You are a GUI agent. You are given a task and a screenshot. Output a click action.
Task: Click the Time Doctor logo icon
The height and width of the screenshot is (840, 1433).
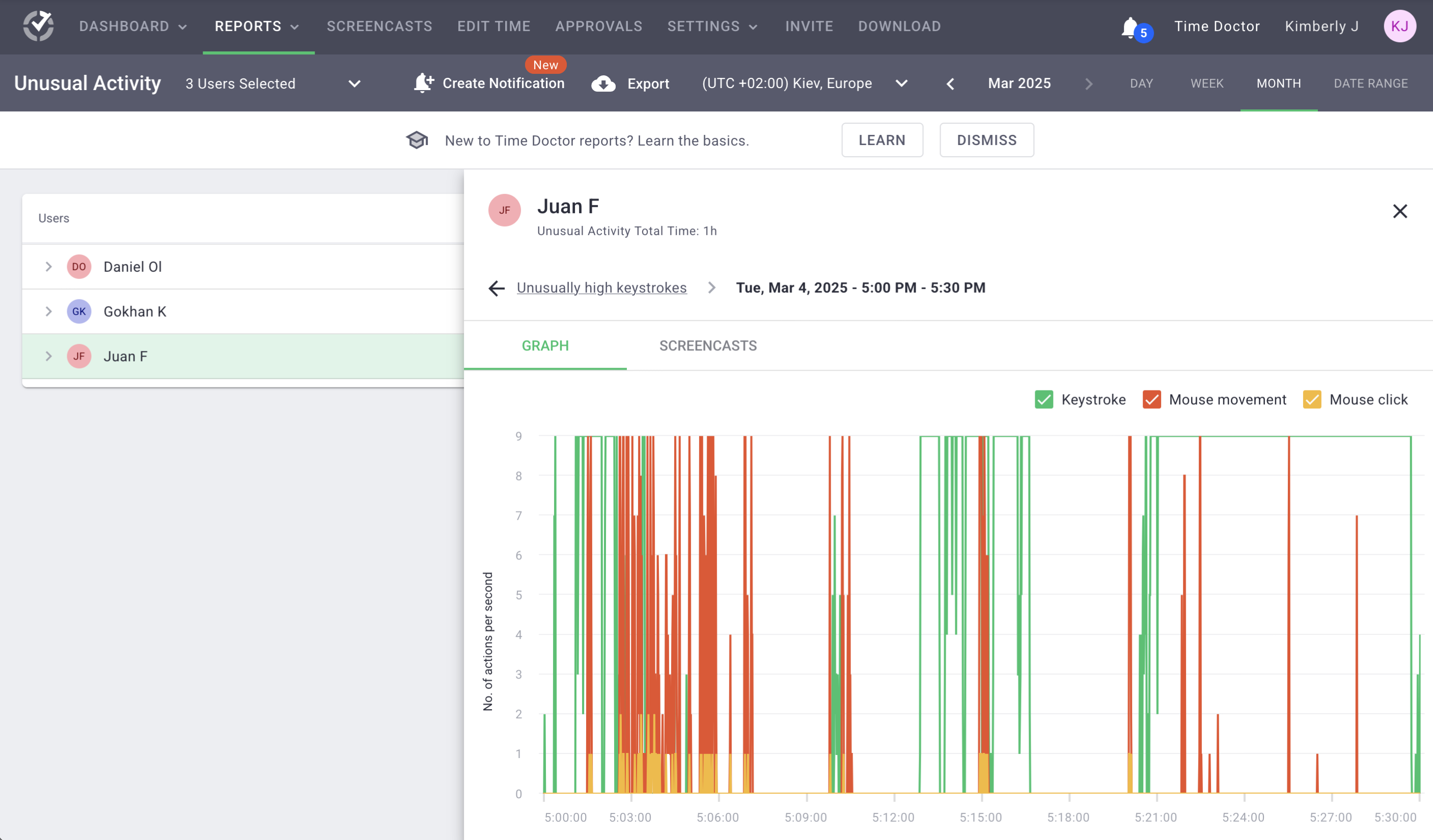(38, 25)
